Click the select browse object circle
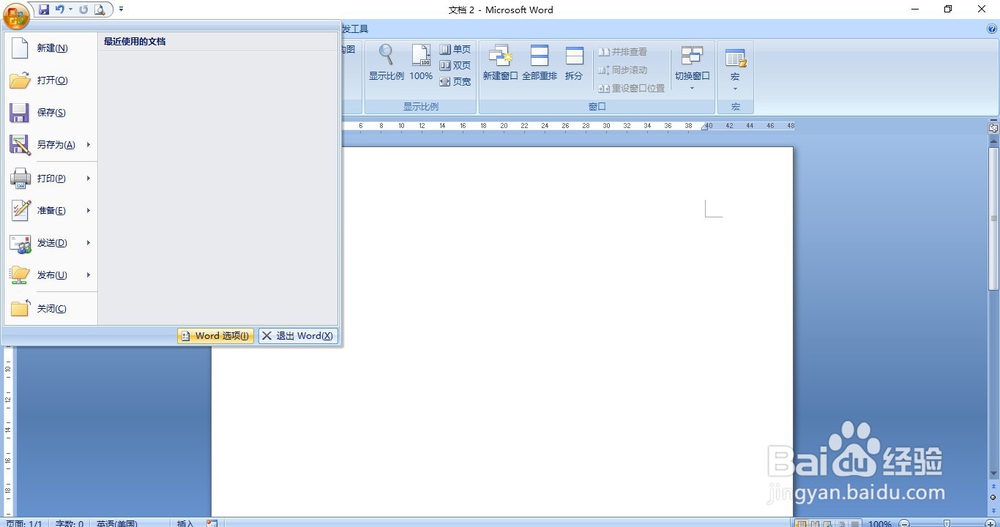Viewport: 1000px width, 527px height. click(x=993, y=498)
